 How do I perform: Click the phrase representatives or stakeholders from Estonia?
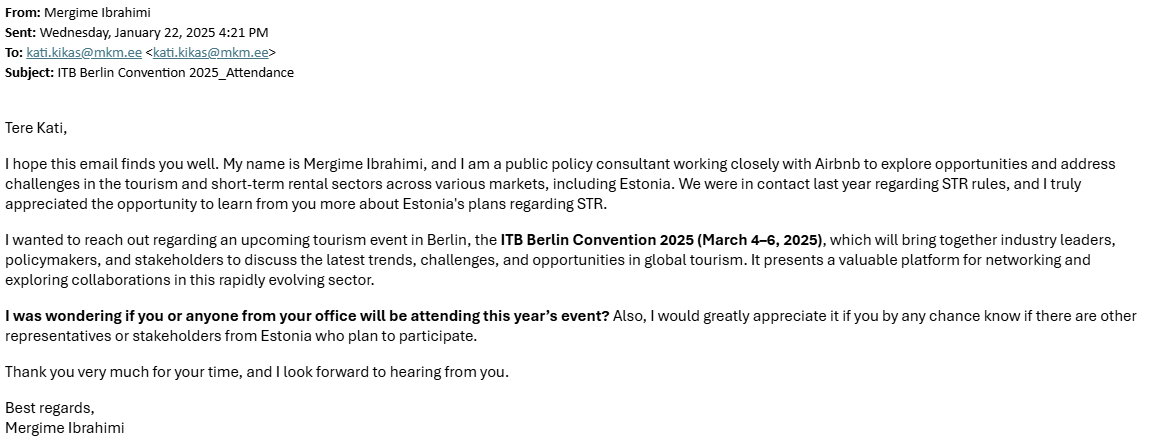158,336
